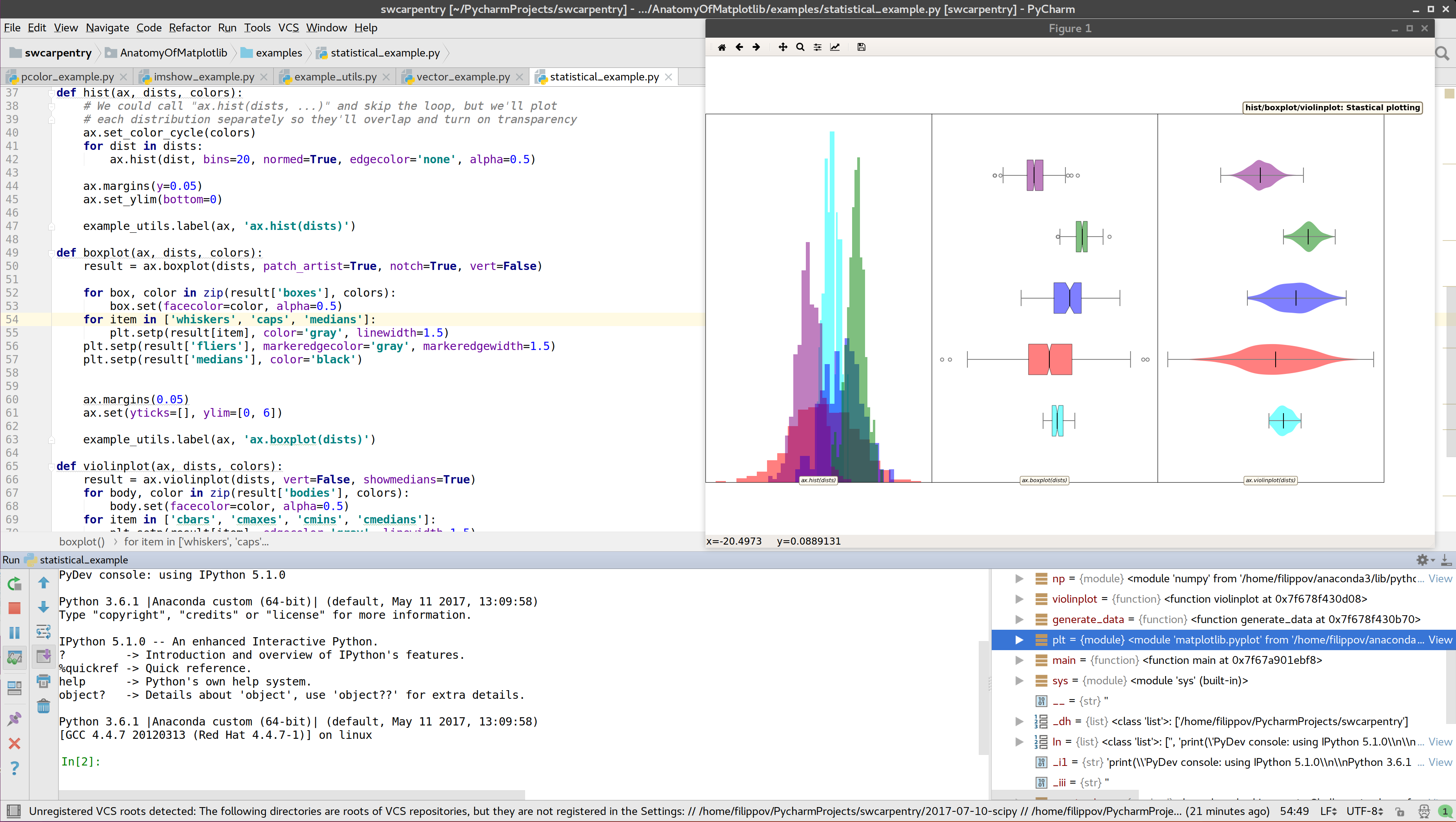Toggle the pin tab button in Run panel
Image resolution: width=1456 pixels, height=822 pixels.
coord(14,719)
